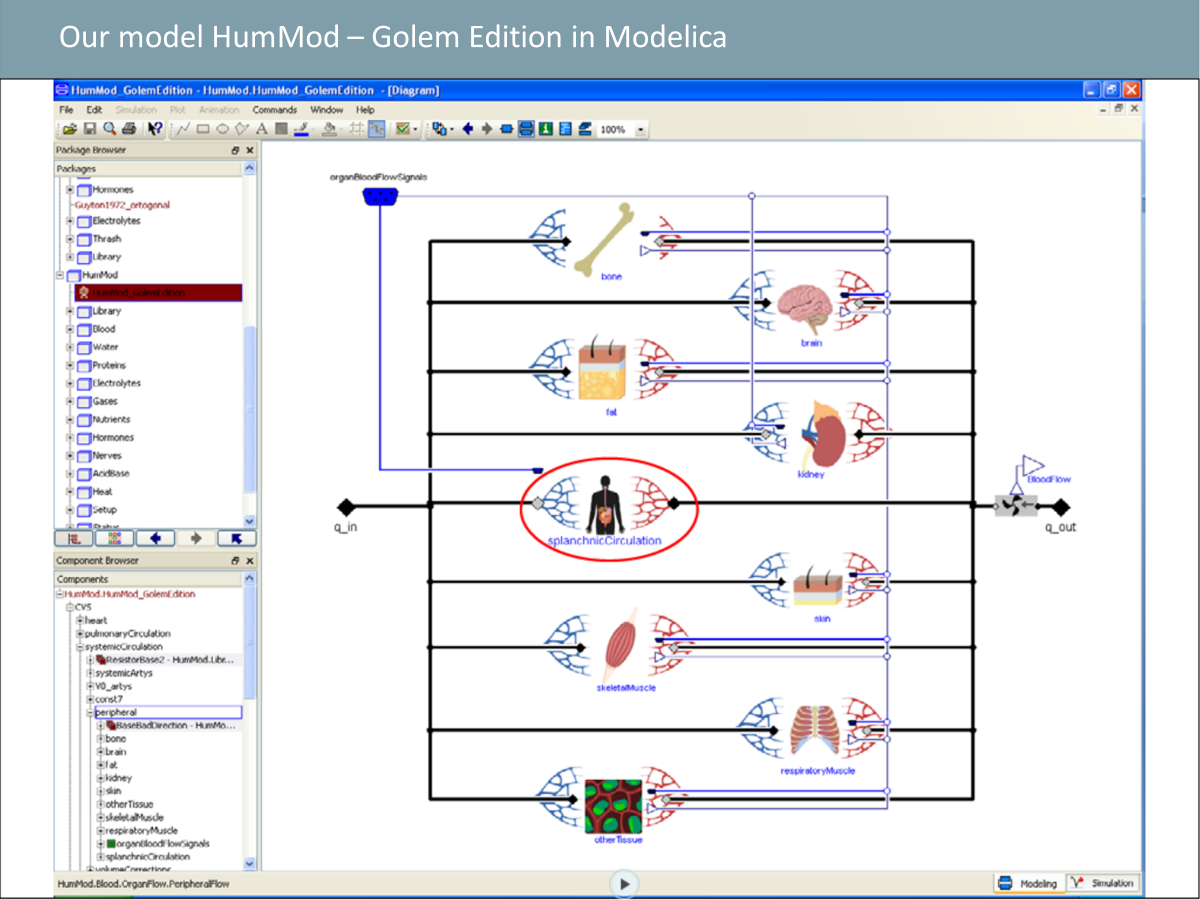
Task: Open the zoom percentage dropdown
Action: point(641,130)
